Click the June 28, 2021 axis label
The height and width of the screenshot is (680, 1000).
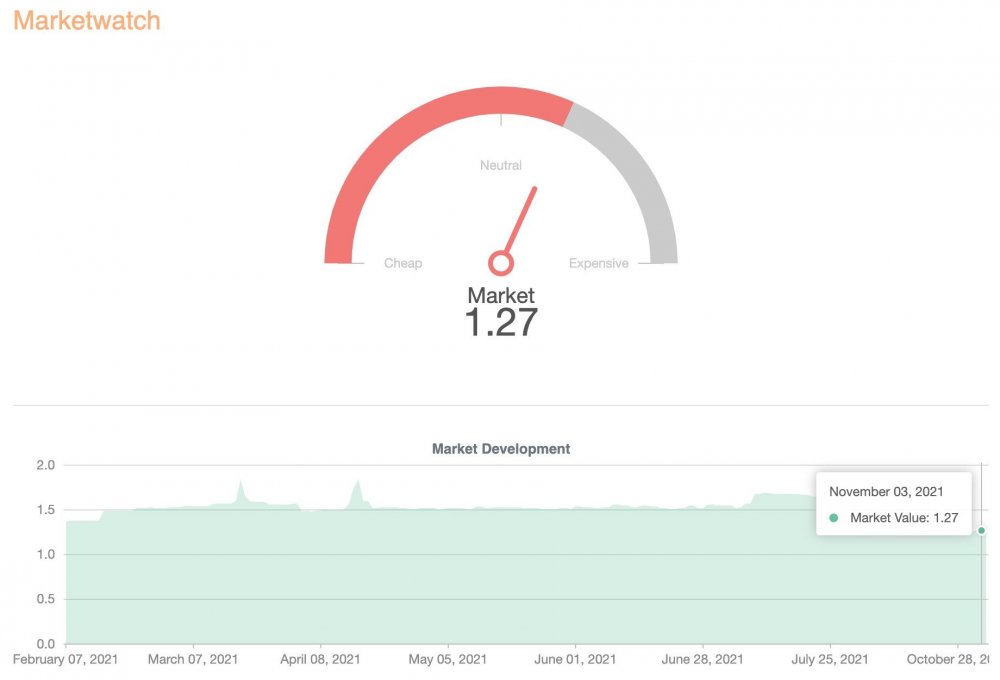[x=702, y=659]
